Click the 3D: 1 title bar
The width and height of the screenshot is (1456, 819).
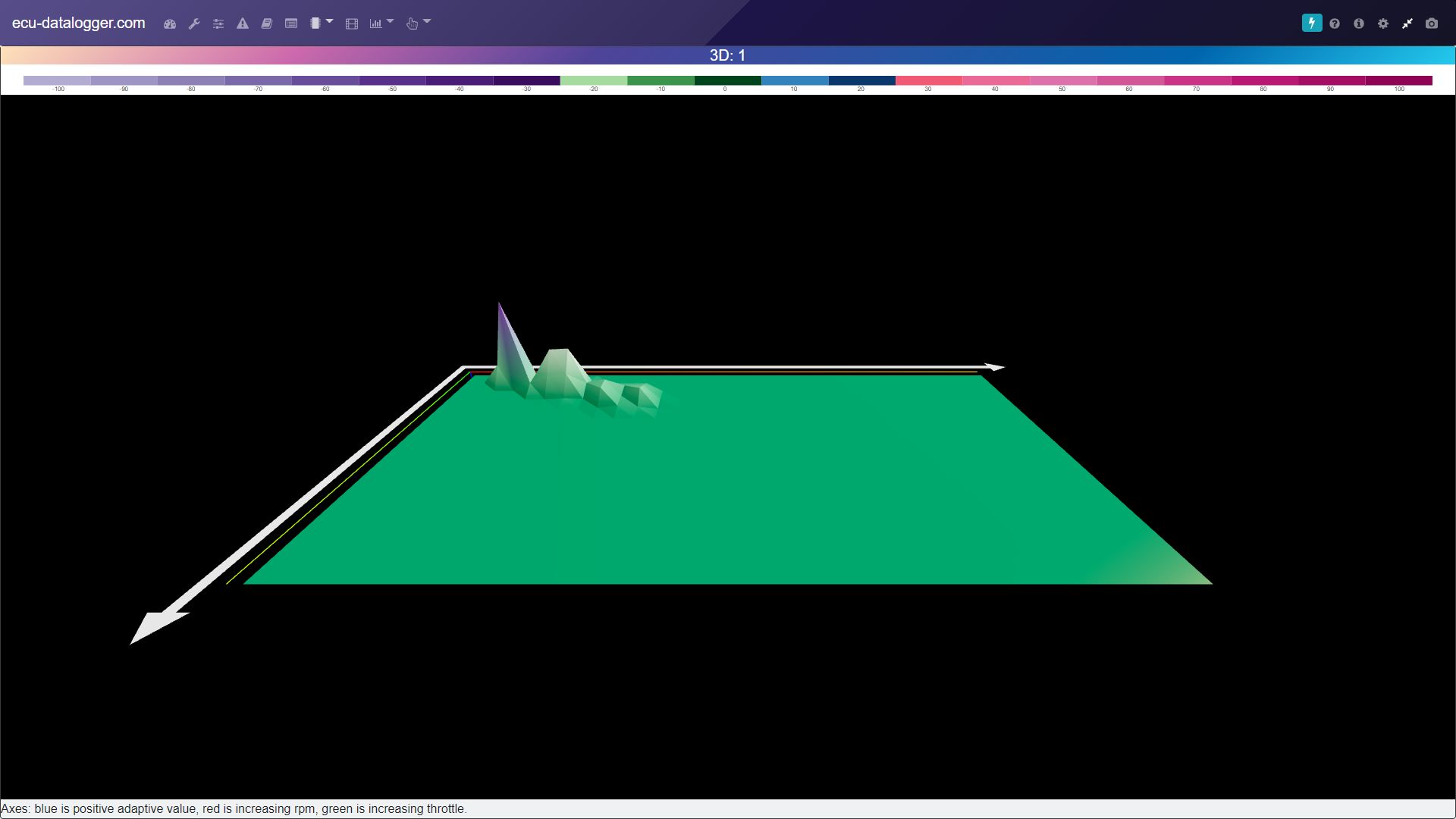tap(727, 55)
